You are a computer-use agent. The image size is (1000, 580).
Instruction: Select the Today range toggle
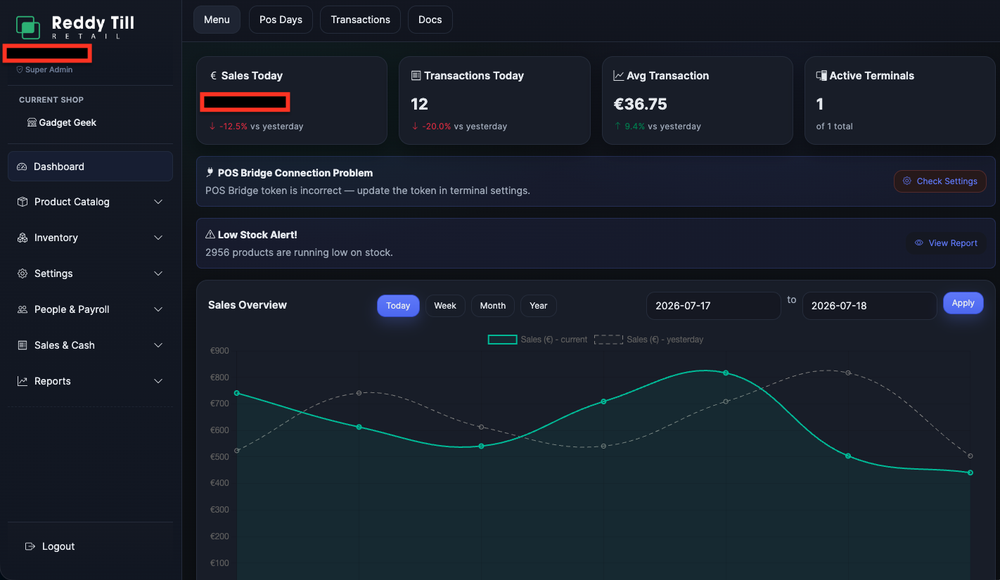[398, 306]
